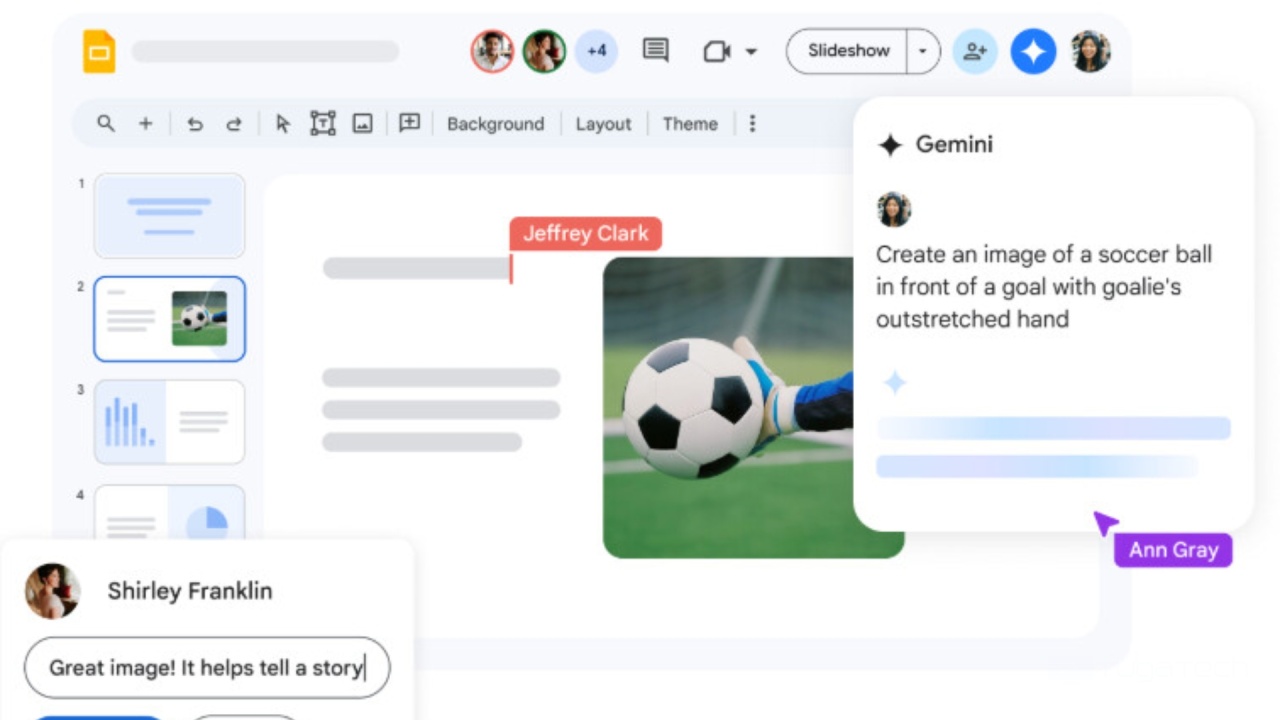Click the search magnifier icon in toolbar
The height and width of the screenshot is (720, 1280).
click(x=105, y=124)
